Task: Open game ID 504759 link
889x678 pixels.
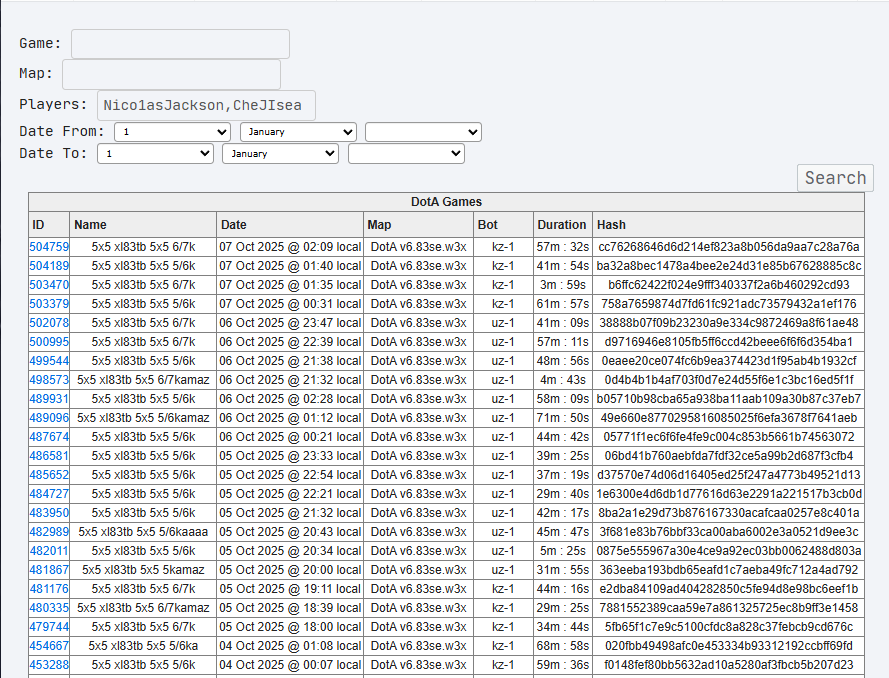Action: [49, 247]
